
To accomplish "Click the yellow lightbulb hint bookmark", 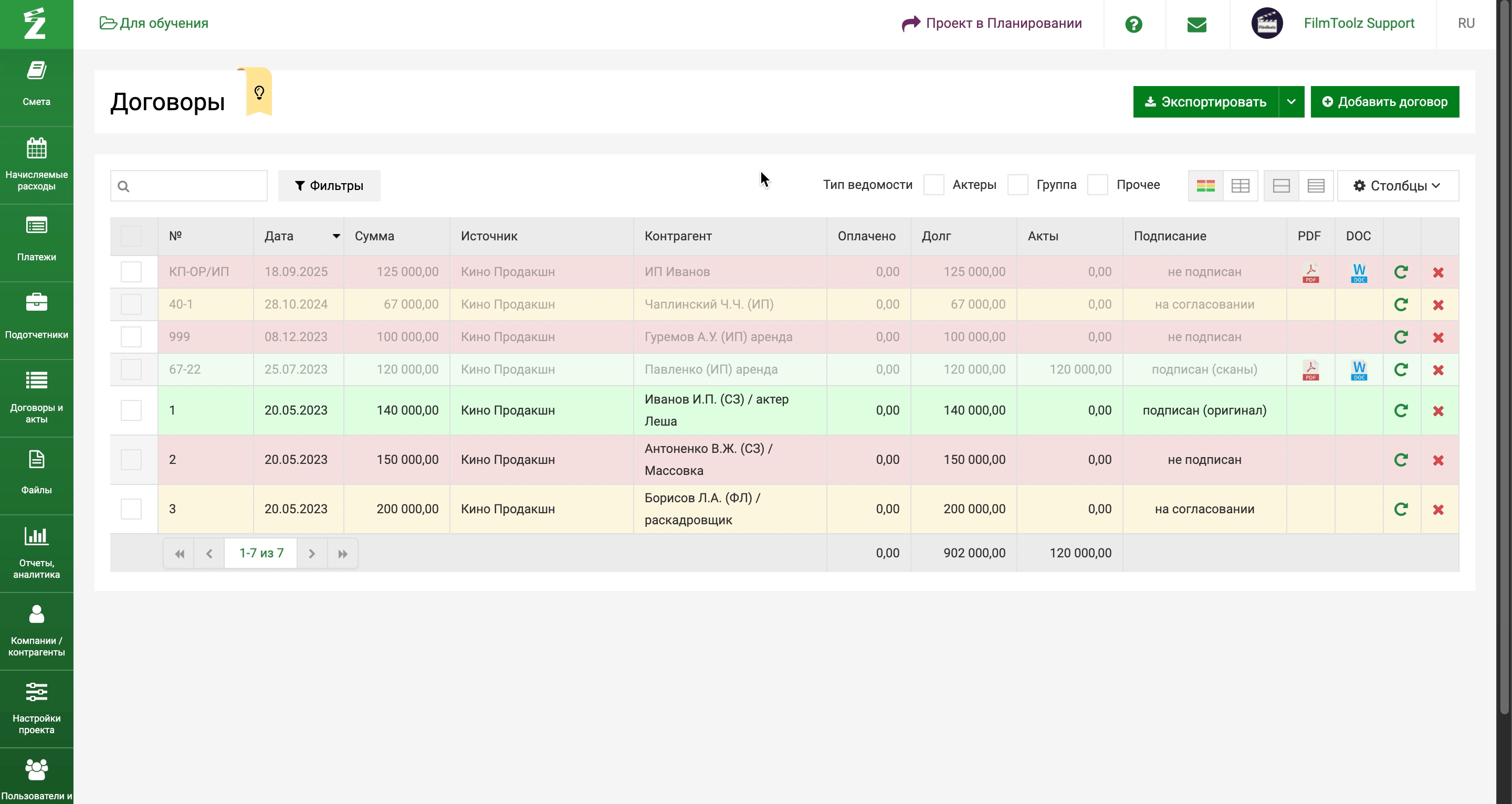I will (x=259, y=93).
